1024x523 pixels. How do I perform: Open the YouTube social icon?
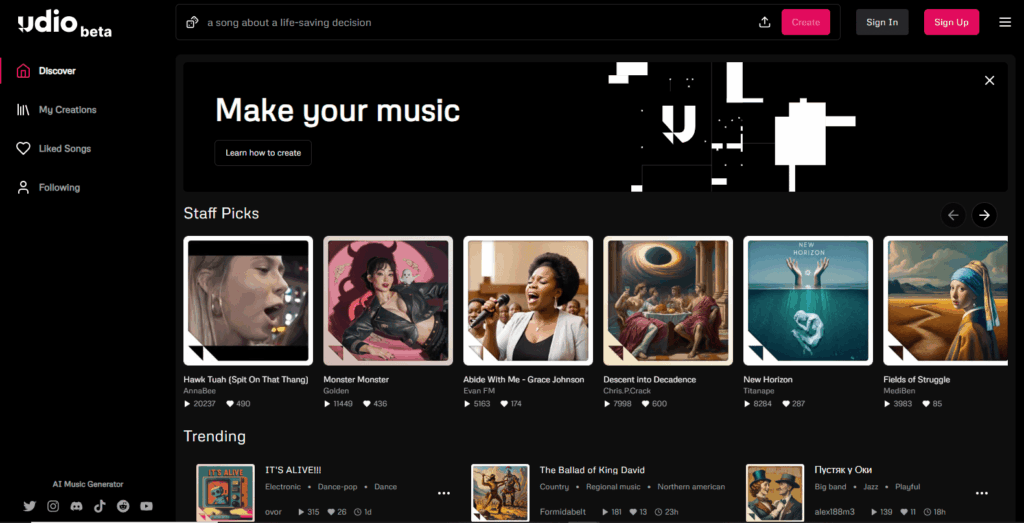[146, 506]
